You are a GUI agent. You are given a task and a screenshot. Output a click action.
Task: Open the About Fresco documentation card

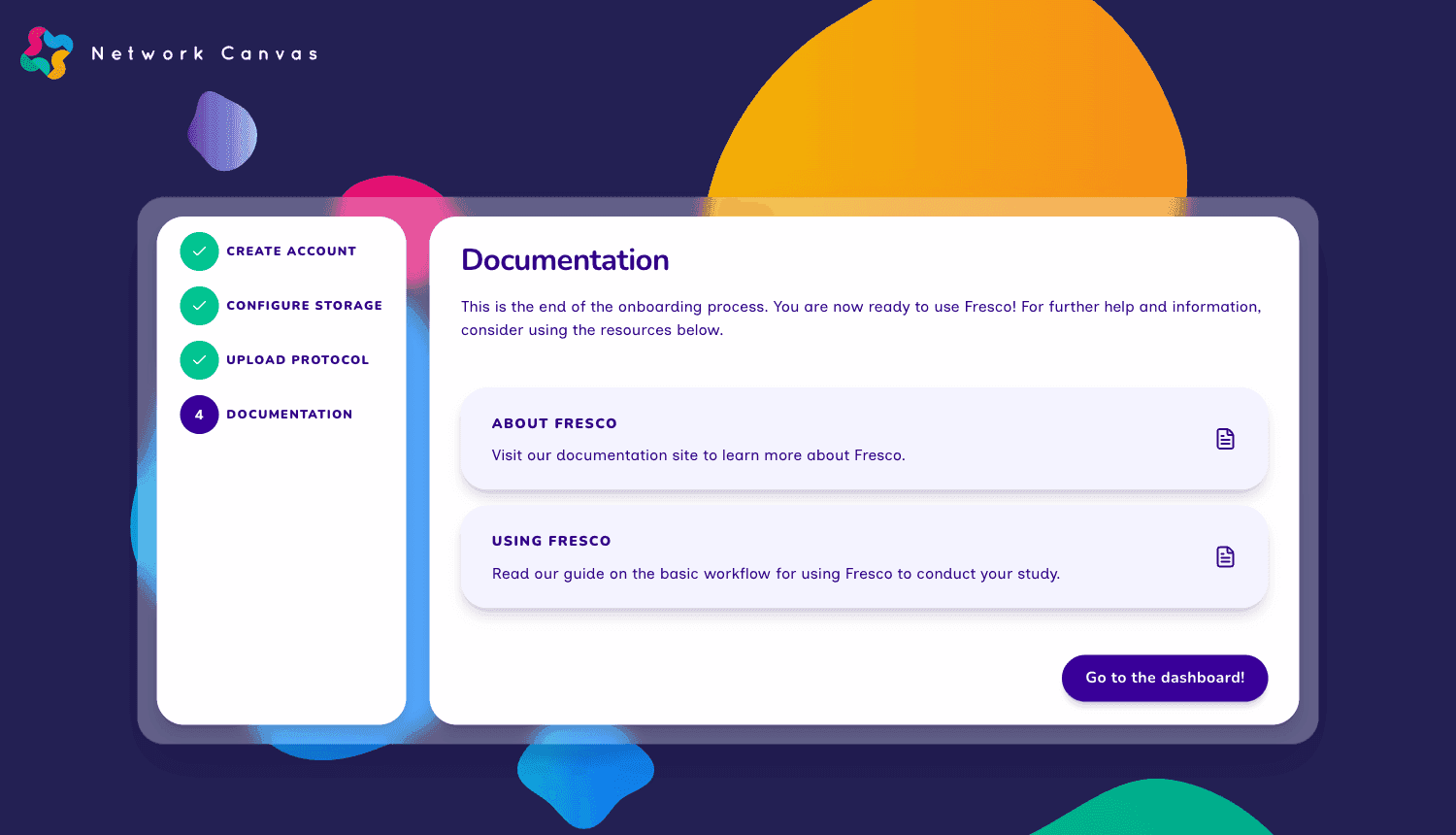point(864,439)
